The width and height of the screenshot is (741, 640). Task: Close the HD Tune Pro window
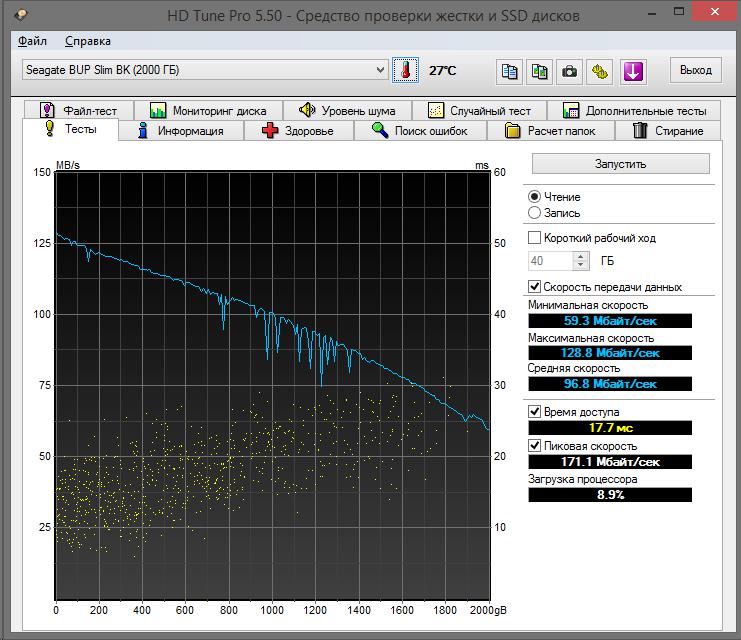[715, 11]
